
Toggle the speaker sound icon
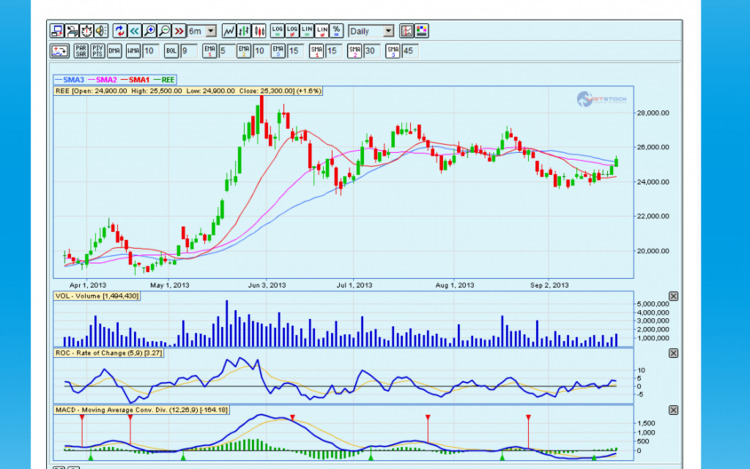click(101, 31)
